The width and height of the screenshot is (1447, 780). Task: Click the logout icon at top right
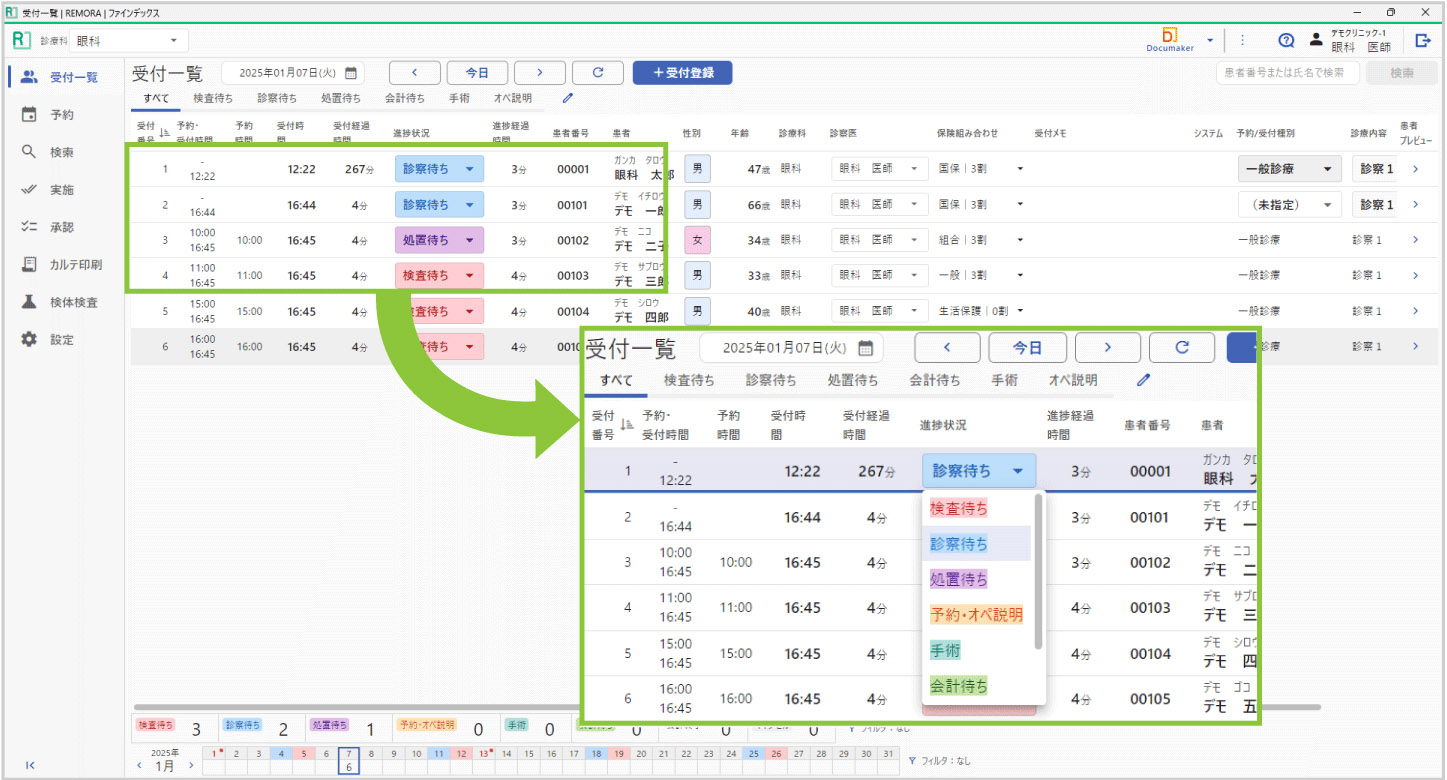click(x=1423, y=41)
